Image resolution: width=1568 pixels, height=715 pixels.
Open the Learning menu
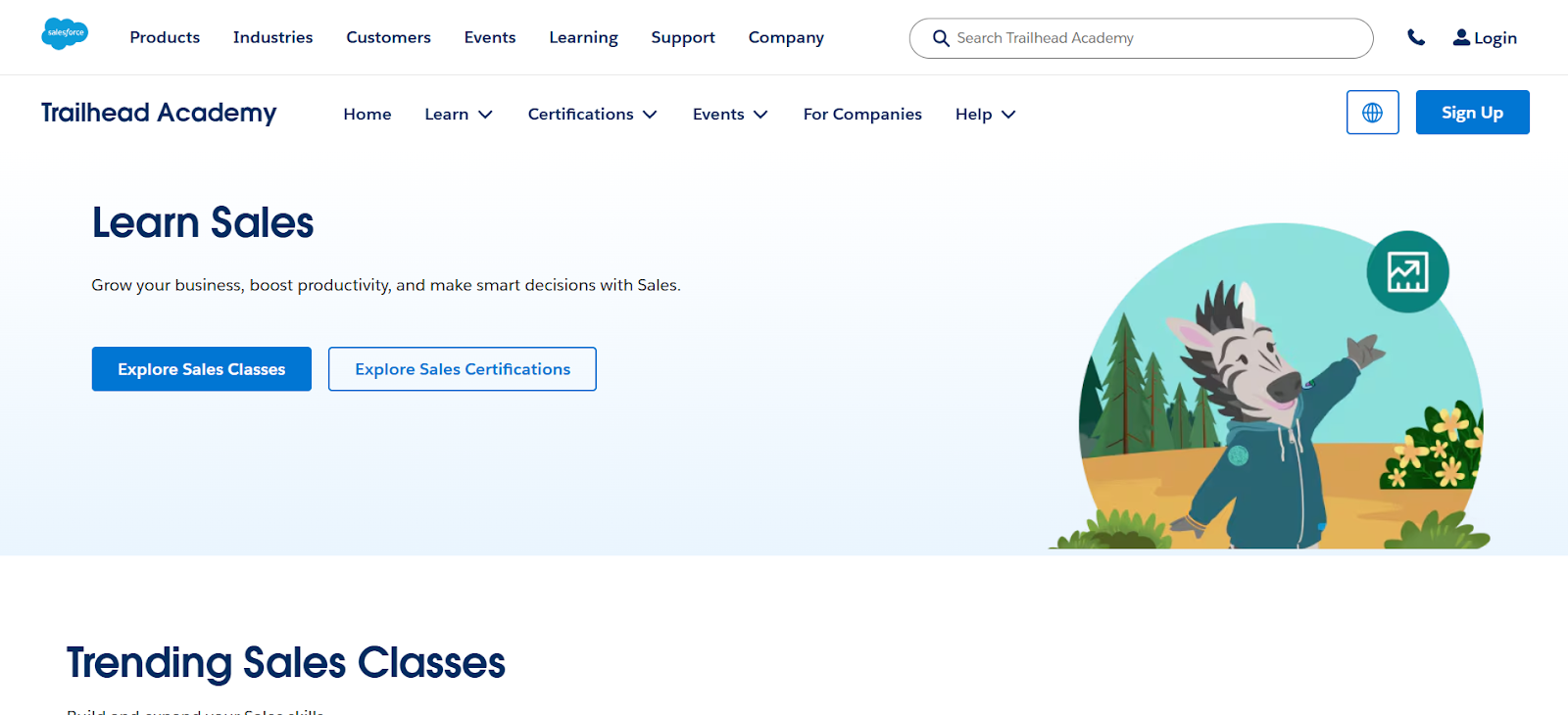pyautogui.click(x=583, y=37)
